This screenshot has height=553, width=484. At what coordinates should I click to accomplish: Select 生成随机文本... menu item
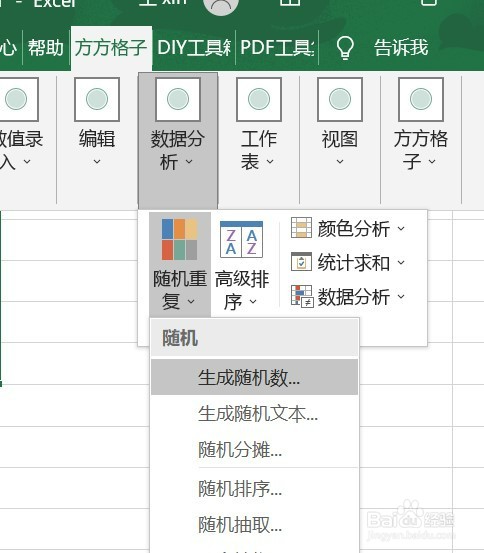254,413
